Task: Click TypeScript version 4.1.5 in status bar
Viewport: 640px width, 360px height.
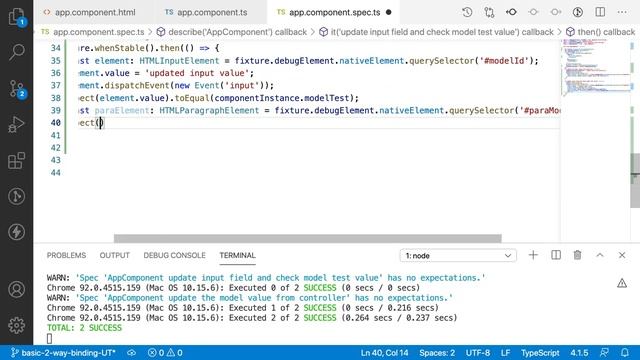Action: 579,353
